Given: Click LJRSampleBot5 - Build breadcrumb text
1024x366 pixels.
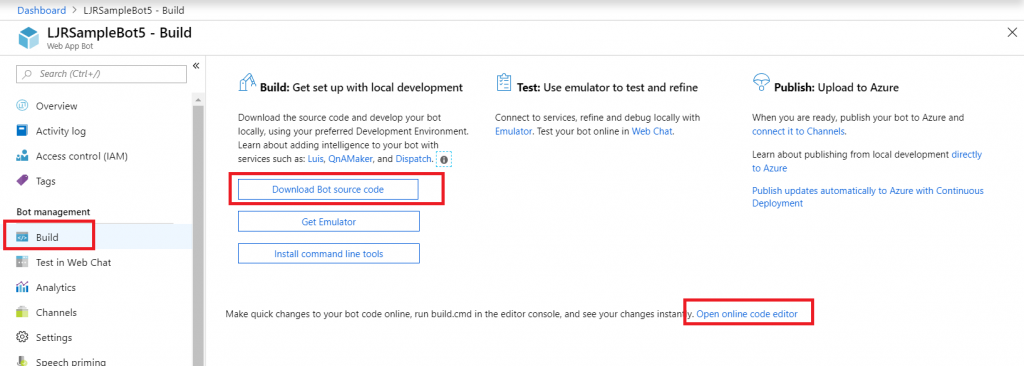Looking at the screenshot, I should pos(135,10).
